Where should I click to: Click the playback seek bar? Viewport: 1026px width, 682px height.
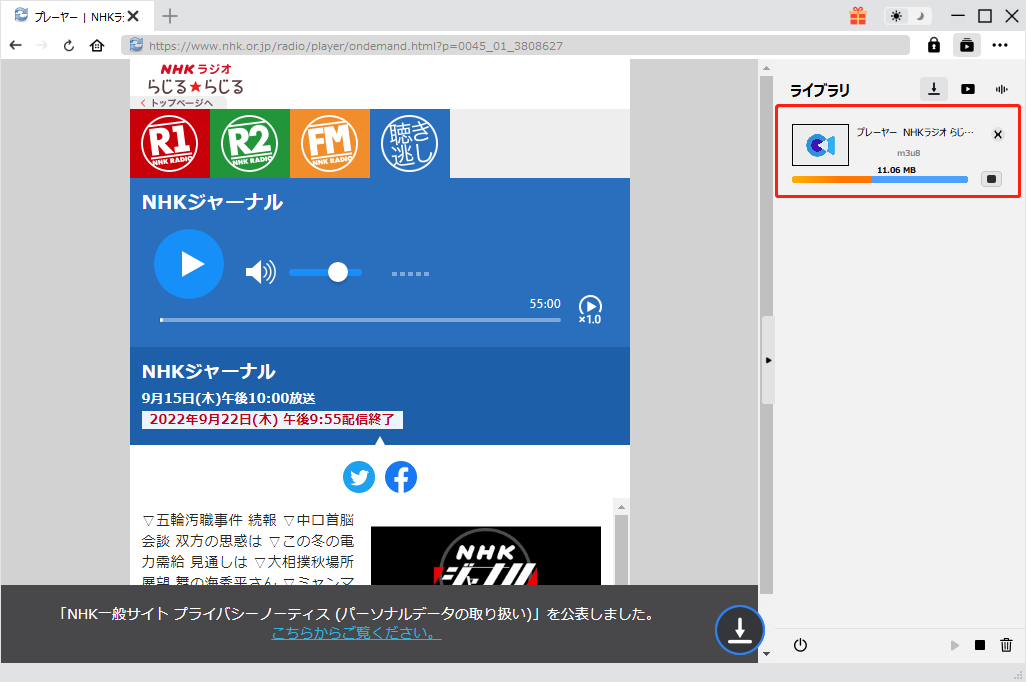coord(360,320)
